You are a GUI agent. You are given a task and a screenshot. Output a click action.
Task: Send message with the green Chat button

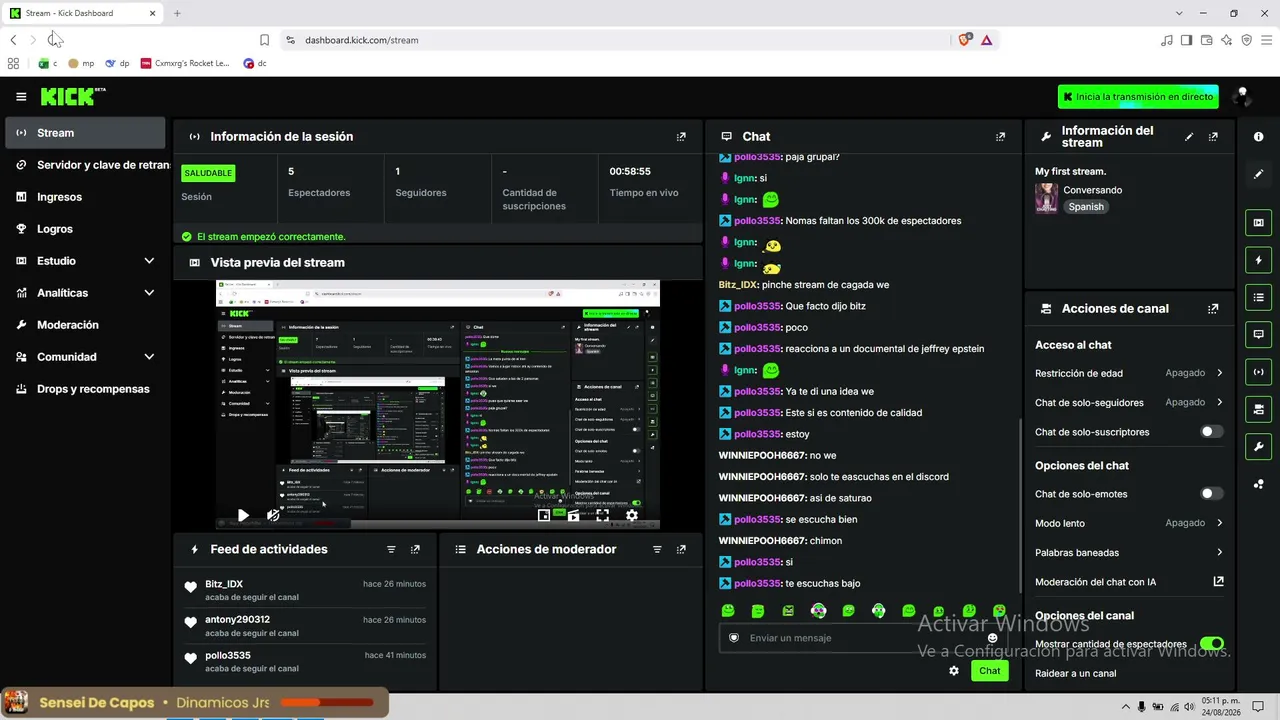989,671
